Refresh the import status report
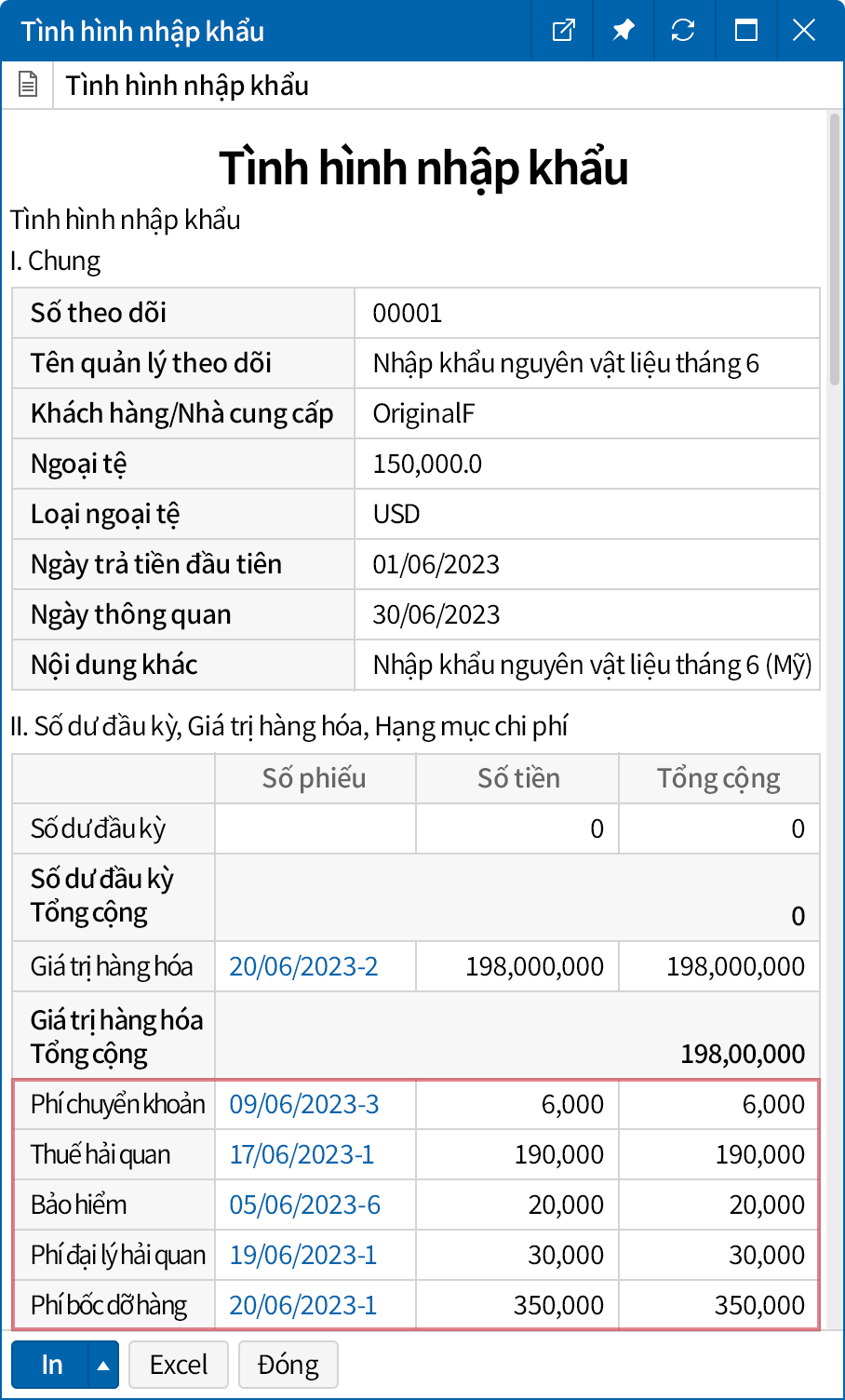 (x=683, y=31)
